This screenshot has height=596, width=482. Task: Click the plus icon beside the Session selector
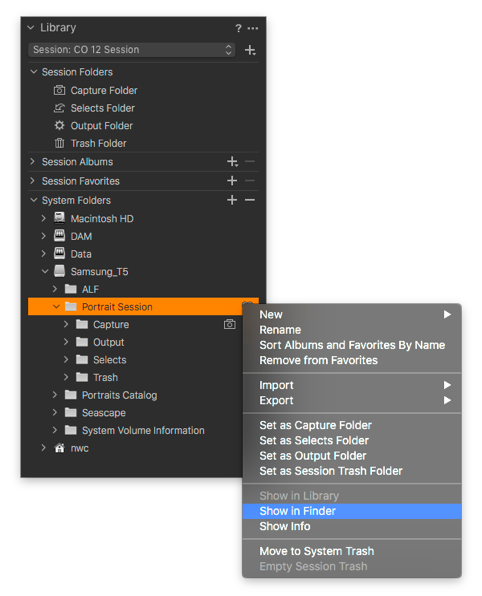pos(250,50)
